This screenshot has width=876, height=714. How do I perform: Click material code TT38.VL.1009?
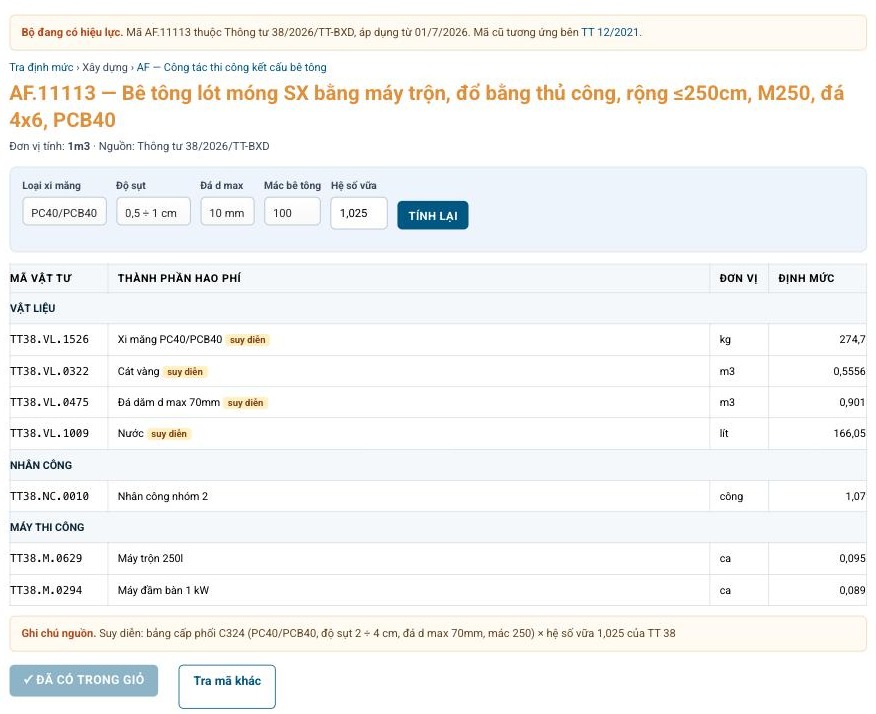click(x=50, y=433)
